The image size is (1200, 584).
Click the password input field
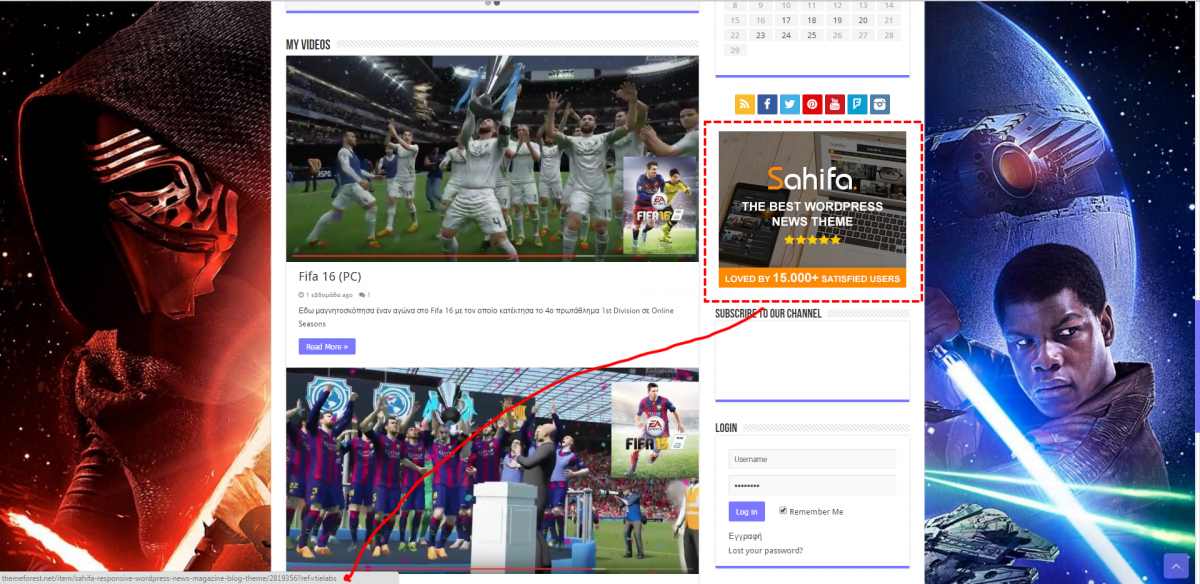(x=812, y=485)
